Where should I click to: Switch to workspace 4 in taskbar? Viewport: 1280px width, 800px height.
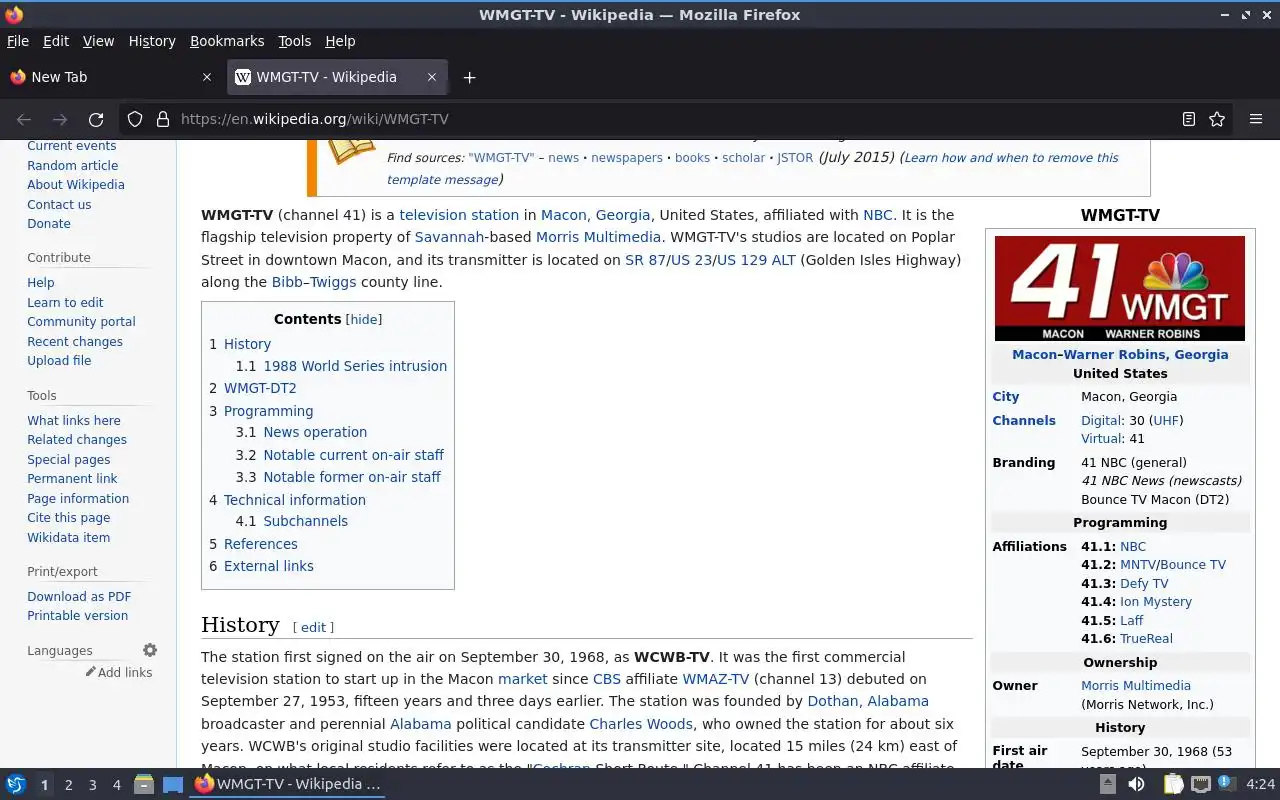[x=117, y=785]
